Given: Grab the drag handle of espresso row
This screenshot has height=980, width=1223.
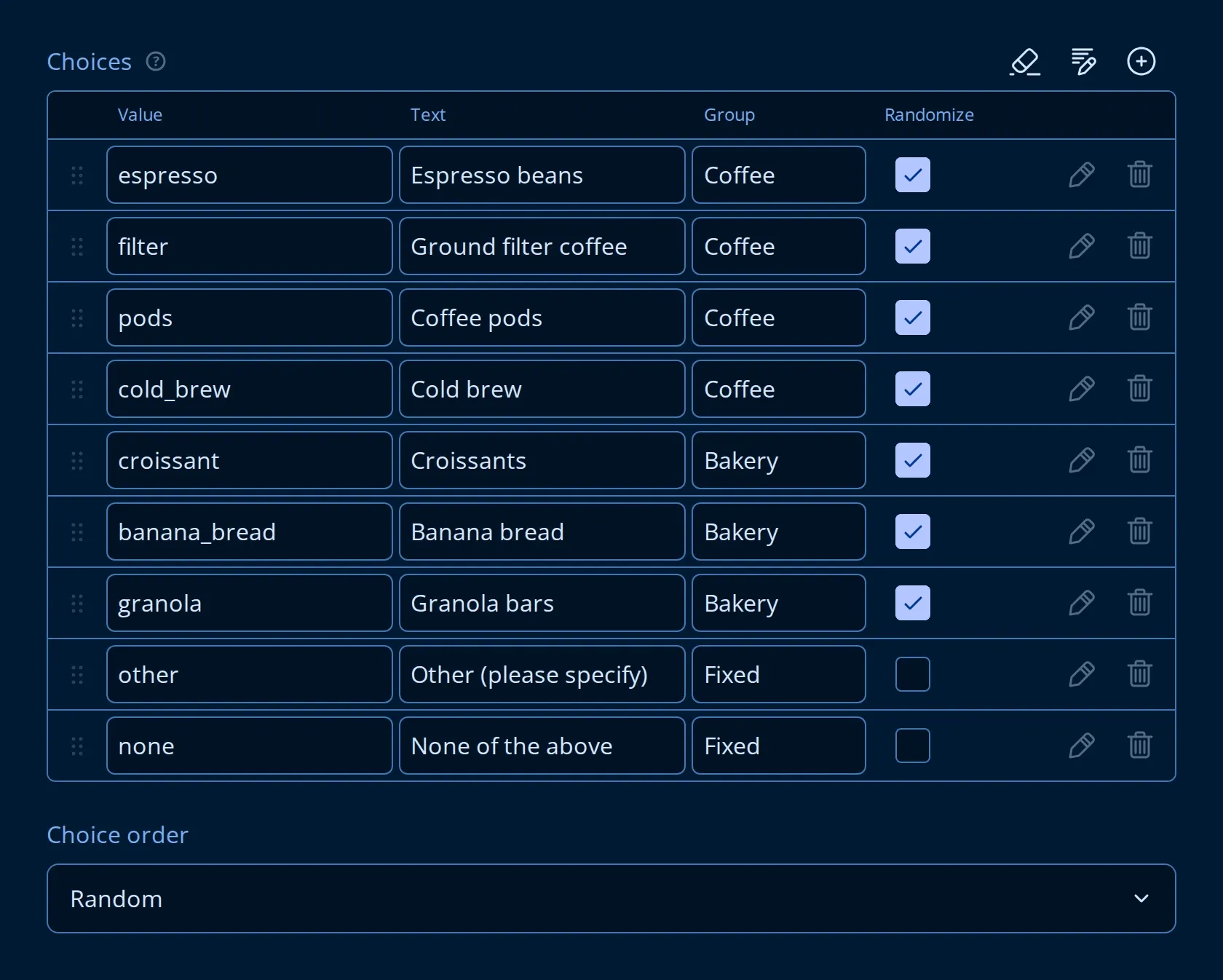Looking at the screenshot, I should [77, 175].
